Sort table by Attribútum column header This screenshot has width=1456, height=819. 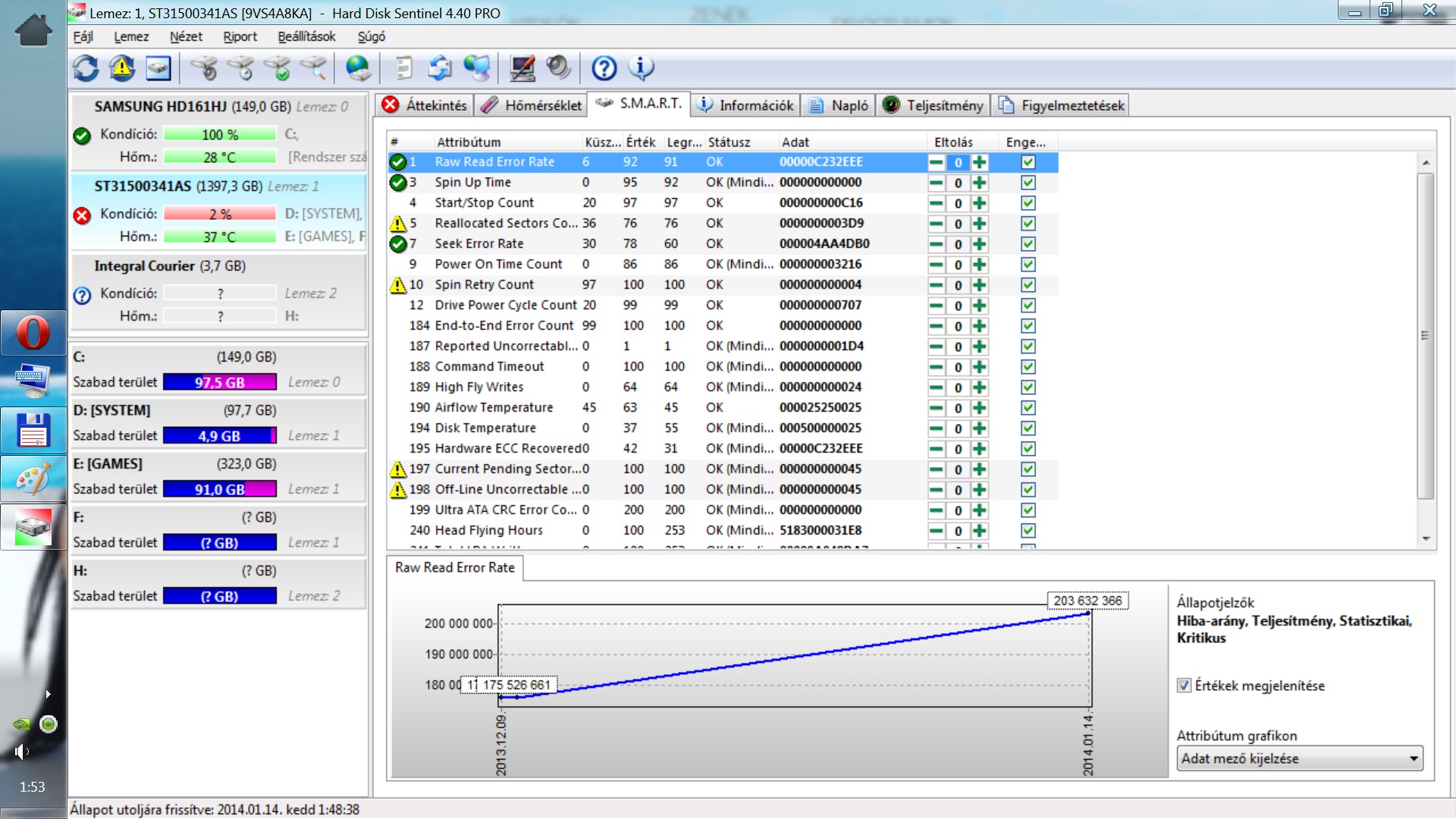click(x=507, y=142)
